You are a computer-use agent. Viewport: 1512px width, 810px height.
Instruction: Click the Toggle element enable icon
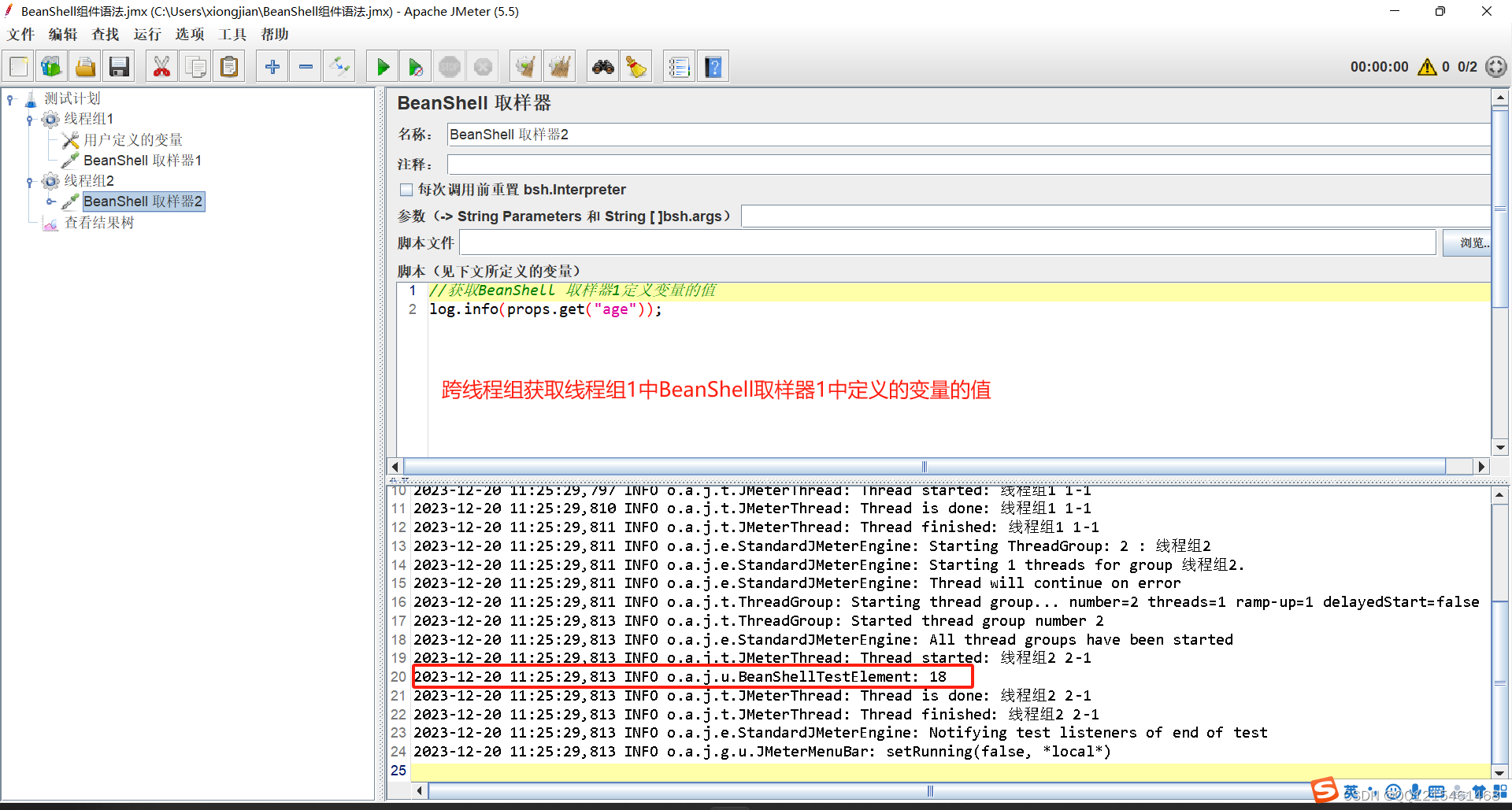339,67
